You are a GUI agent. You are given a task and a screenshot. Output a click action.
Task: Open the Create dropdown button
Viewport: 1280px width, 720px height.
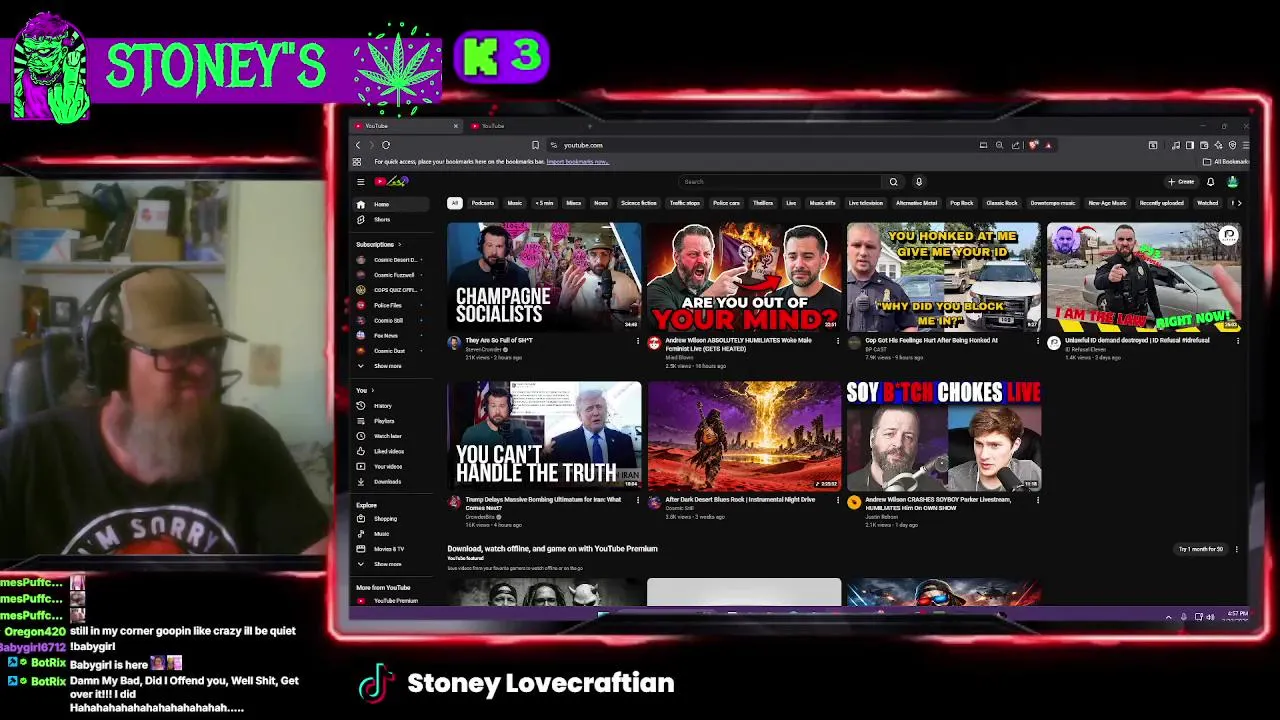(x=1181, y=182)
